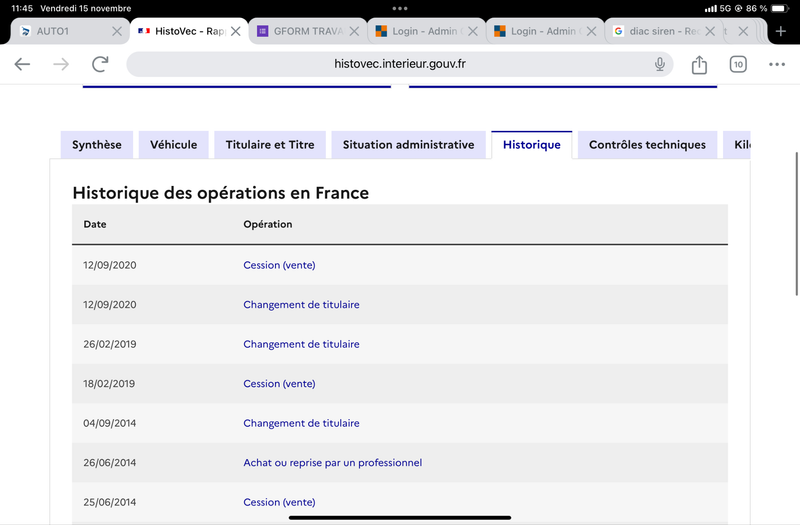800x525 pixels.
Task: Click Cession (vente) dated 12/09/2020
Action: [279, 265]
